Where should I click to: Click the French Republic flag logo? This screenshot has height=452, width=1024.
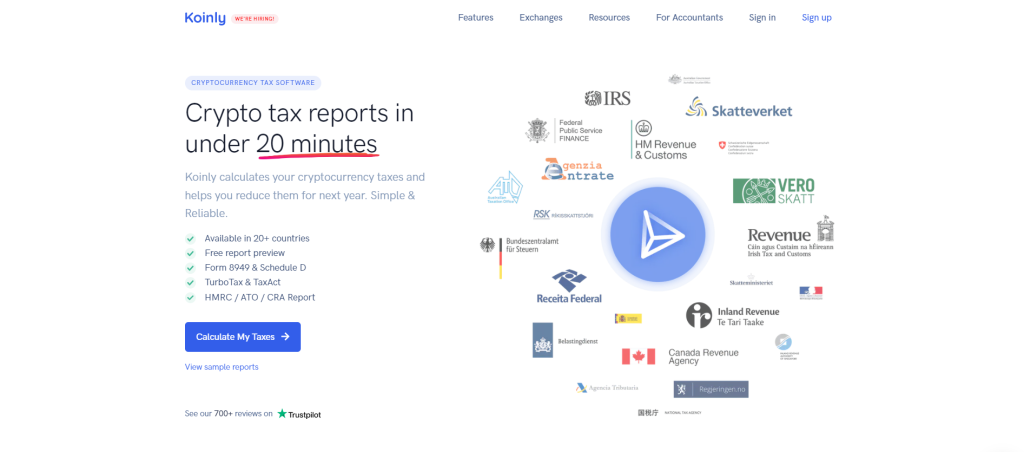point(811,293)
